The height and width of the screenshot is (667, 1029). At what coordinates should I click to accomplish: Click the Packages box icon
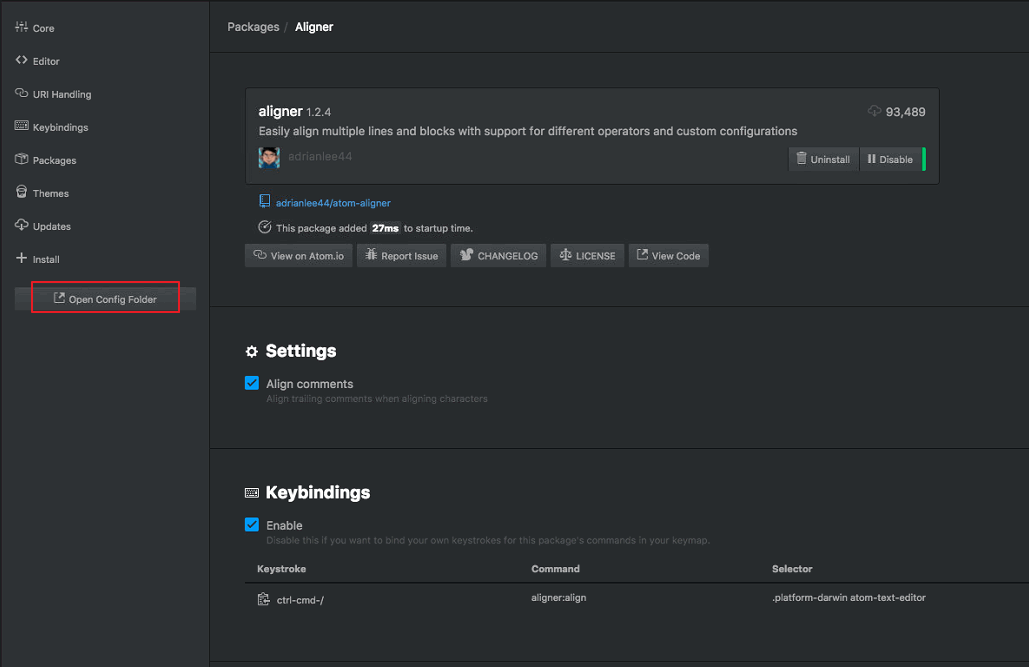[22, 160]
